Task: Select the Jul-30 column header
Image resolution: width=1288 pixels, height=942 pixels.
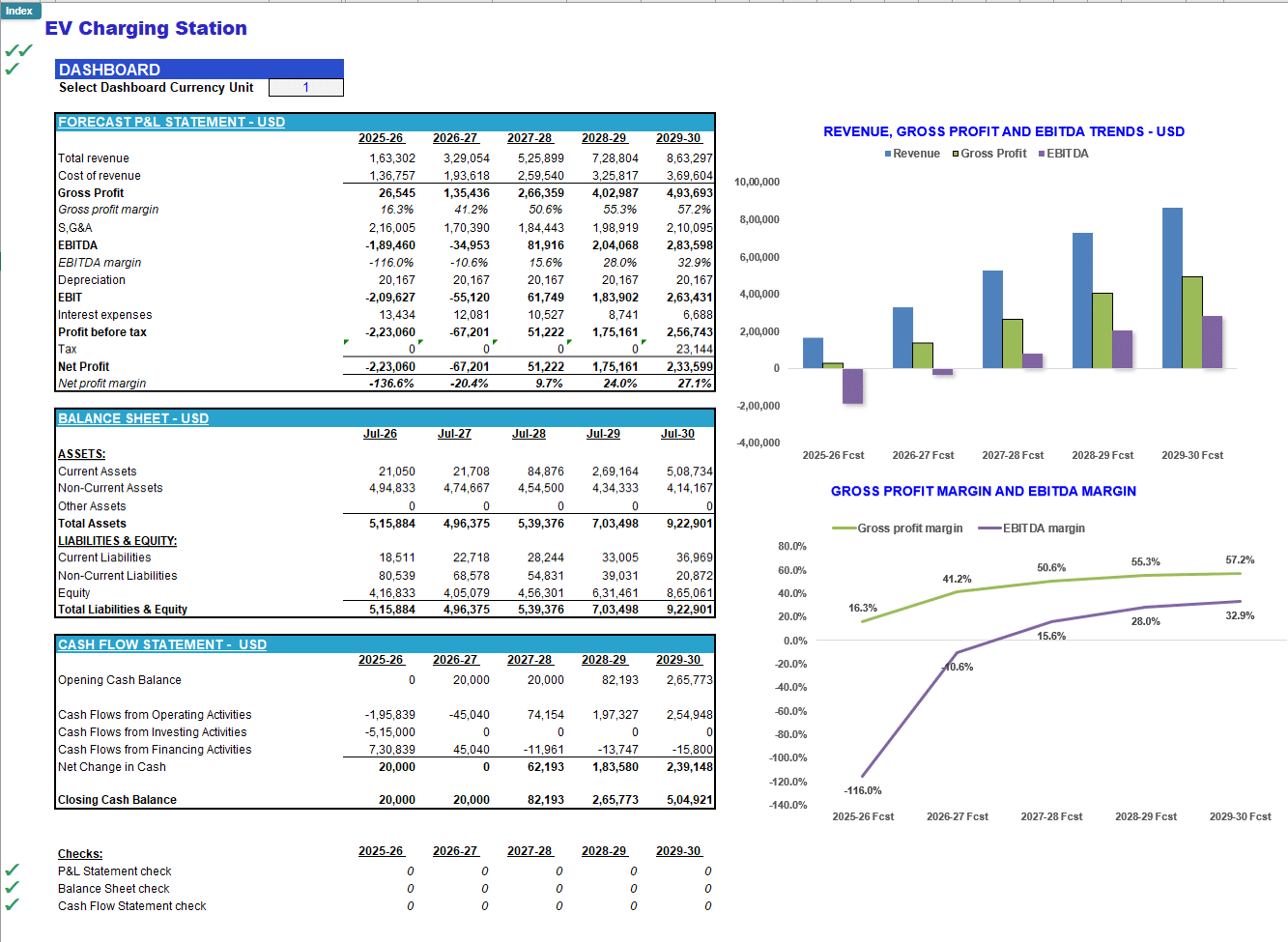Action: click(x=677, y=434)
